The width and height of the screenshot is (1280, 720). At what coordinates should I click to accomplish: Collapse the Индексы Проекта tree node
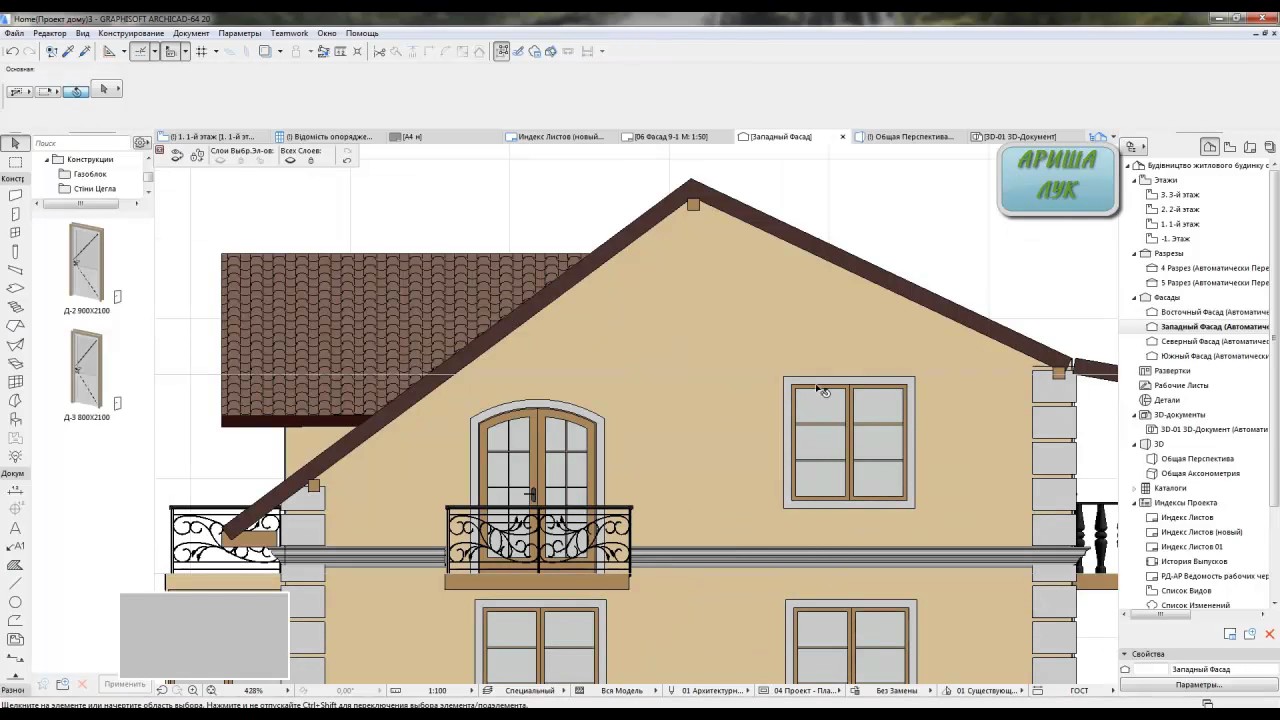click(x=1135, y=503)
